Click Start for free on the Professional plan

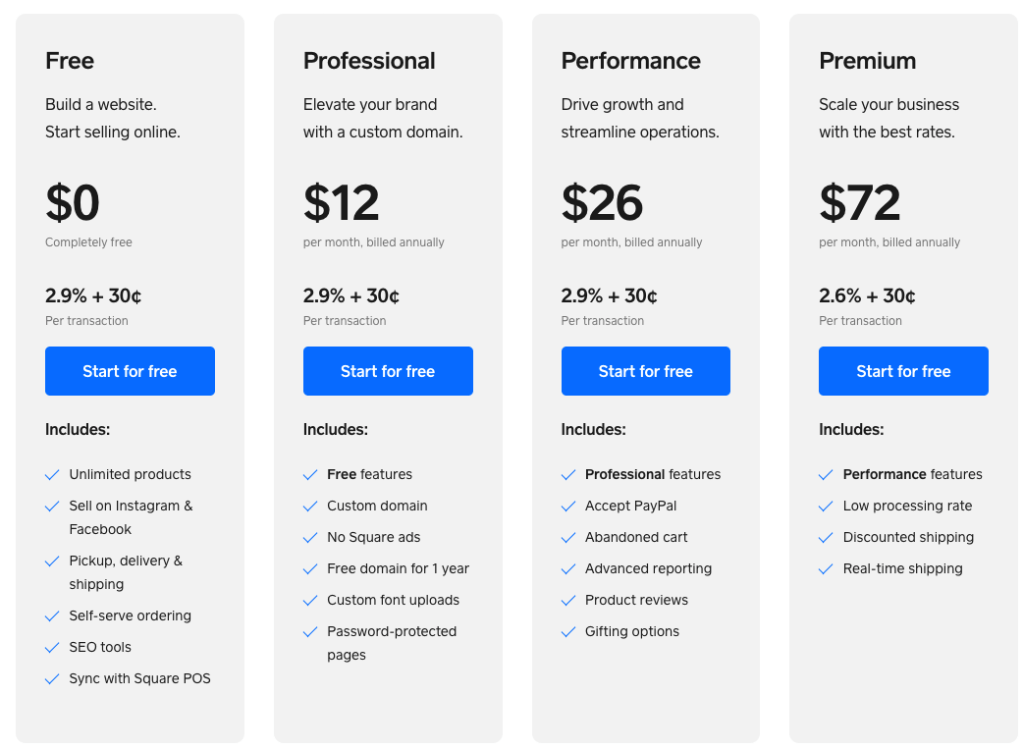387,370
